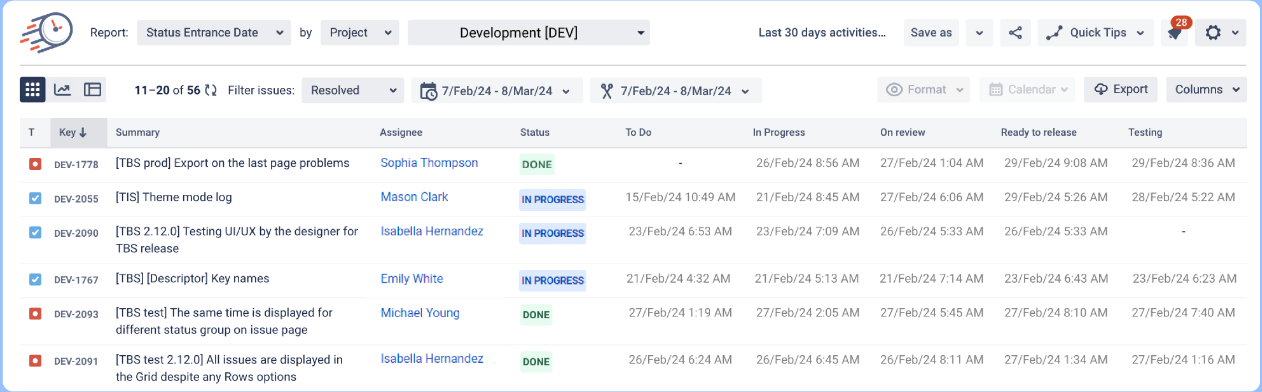Open the Columns menu
The image size is (1262, 392).
coord(1206,90)
